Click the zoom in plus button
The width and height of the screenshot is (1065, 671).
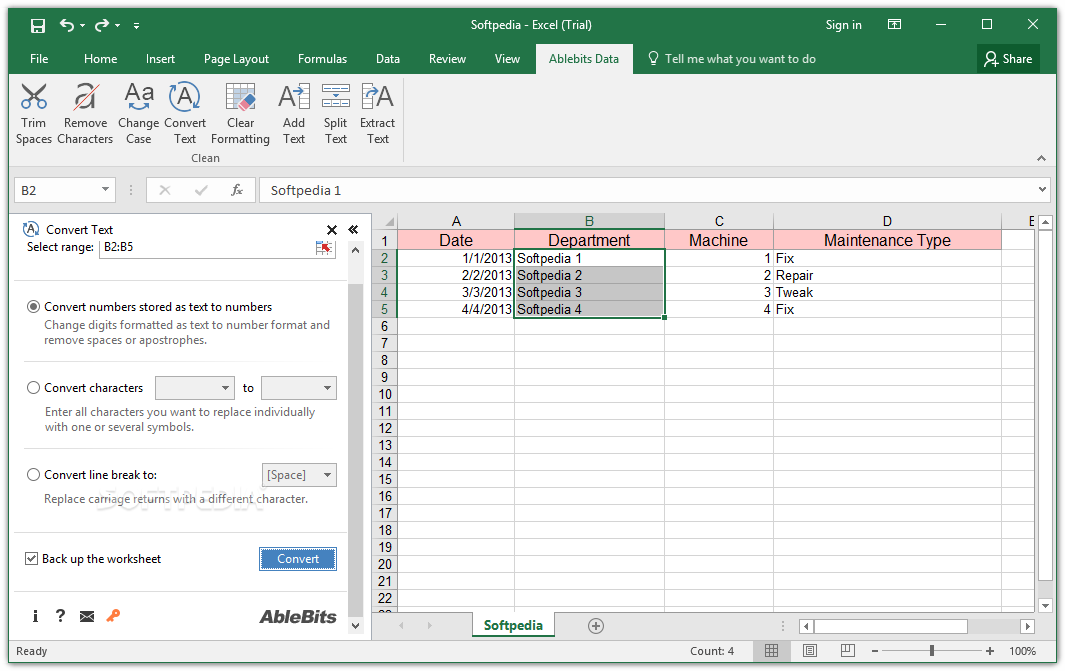(x=990, y=651)
